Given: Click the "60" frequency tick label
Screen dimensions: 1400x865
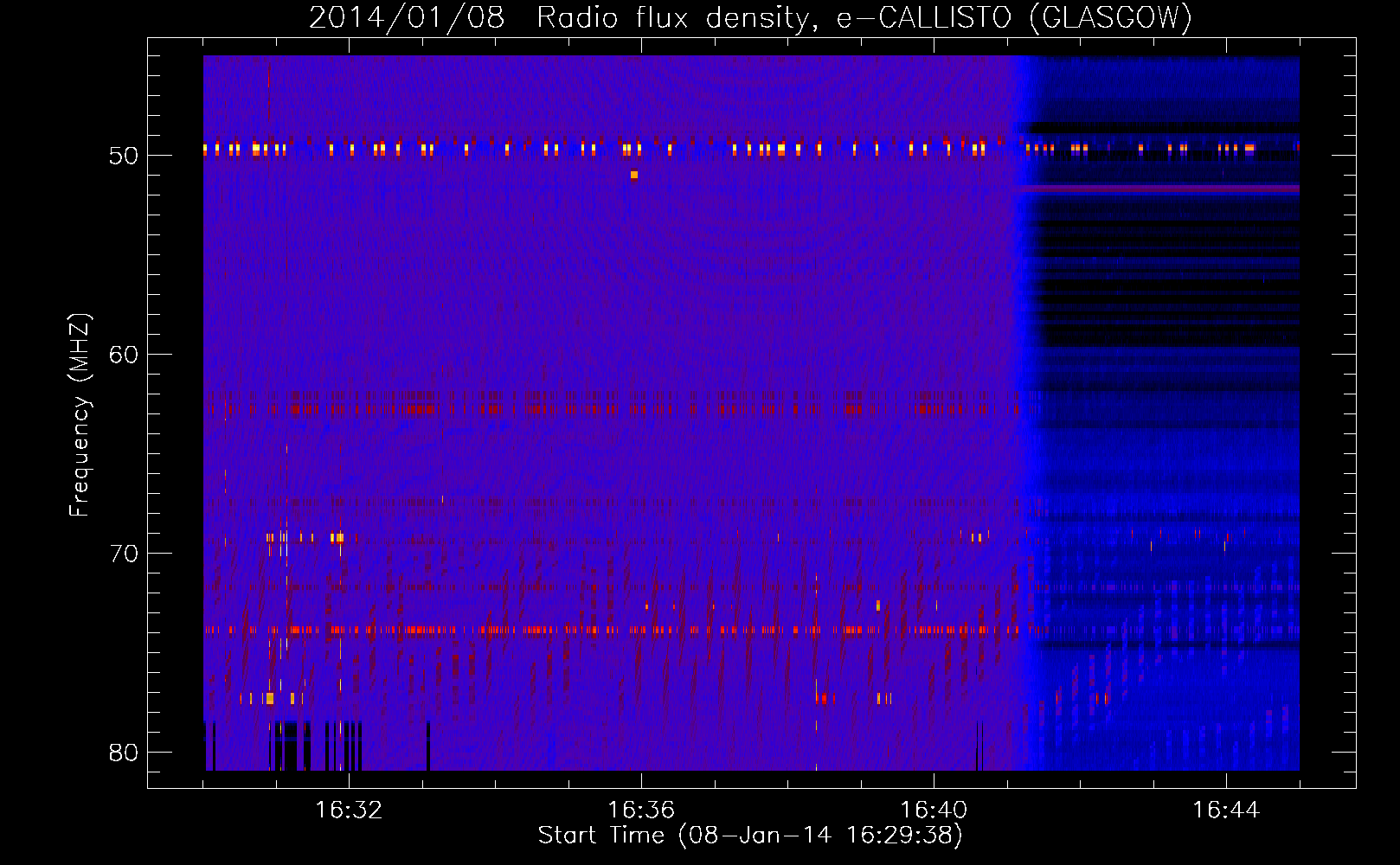Looking at the screenshot, I should click(124, 355).
